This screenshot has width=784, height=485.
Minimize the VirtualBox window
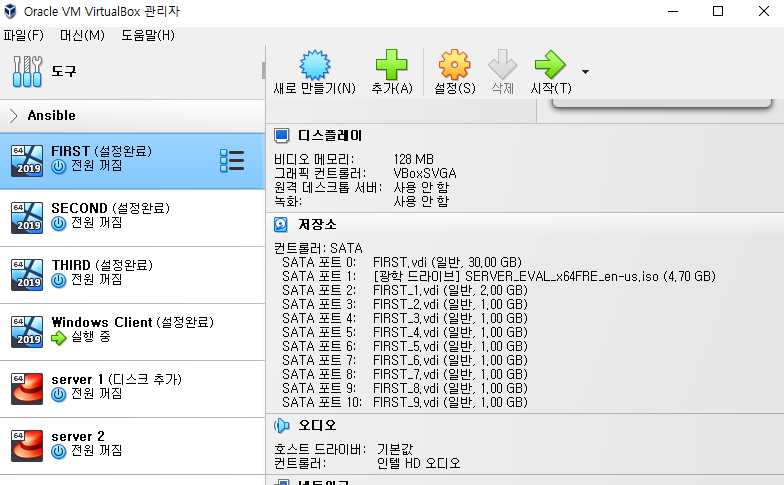[673, 11]
